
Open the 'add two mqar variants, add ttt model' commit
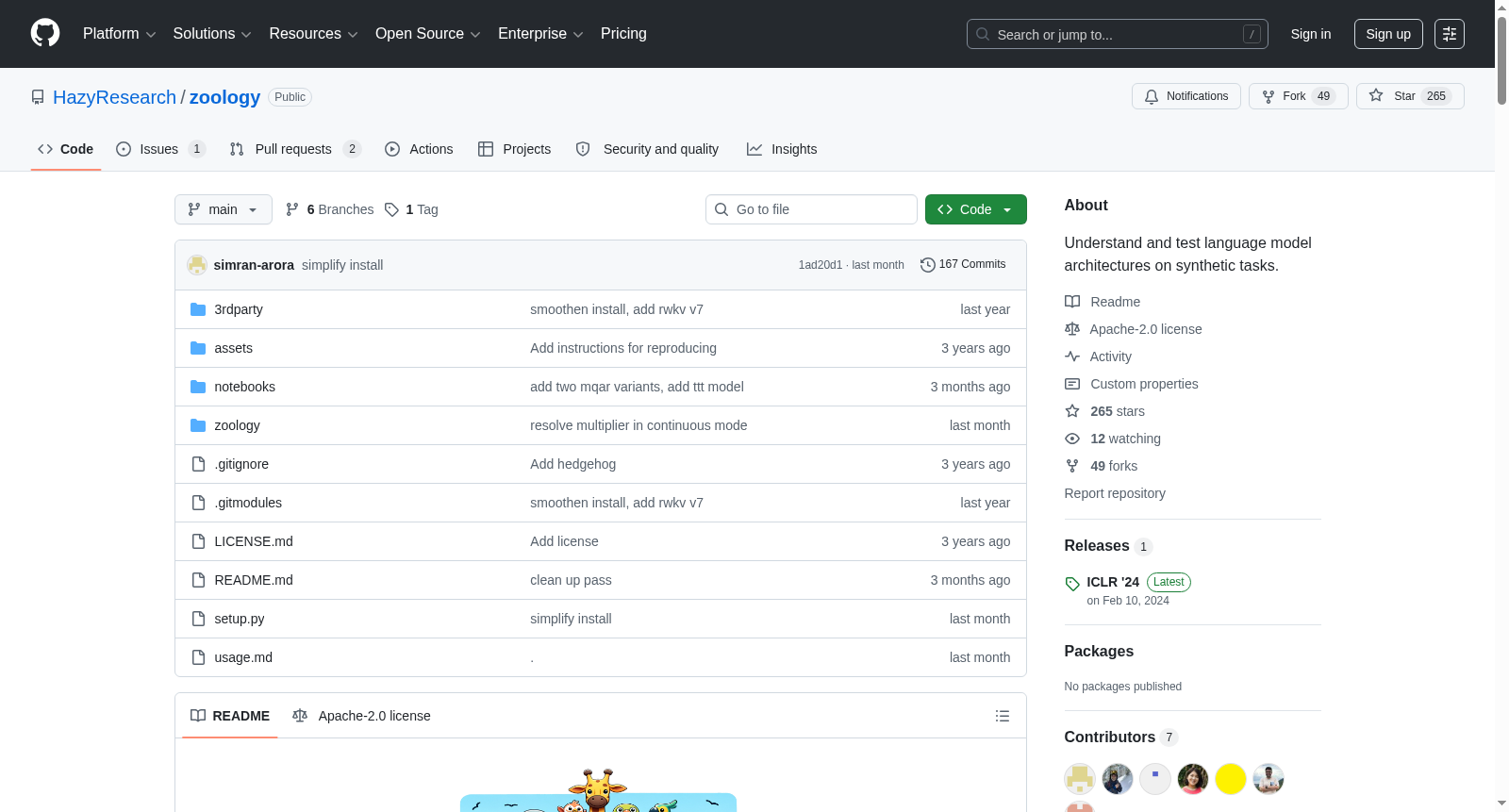[x=637, y=387]
